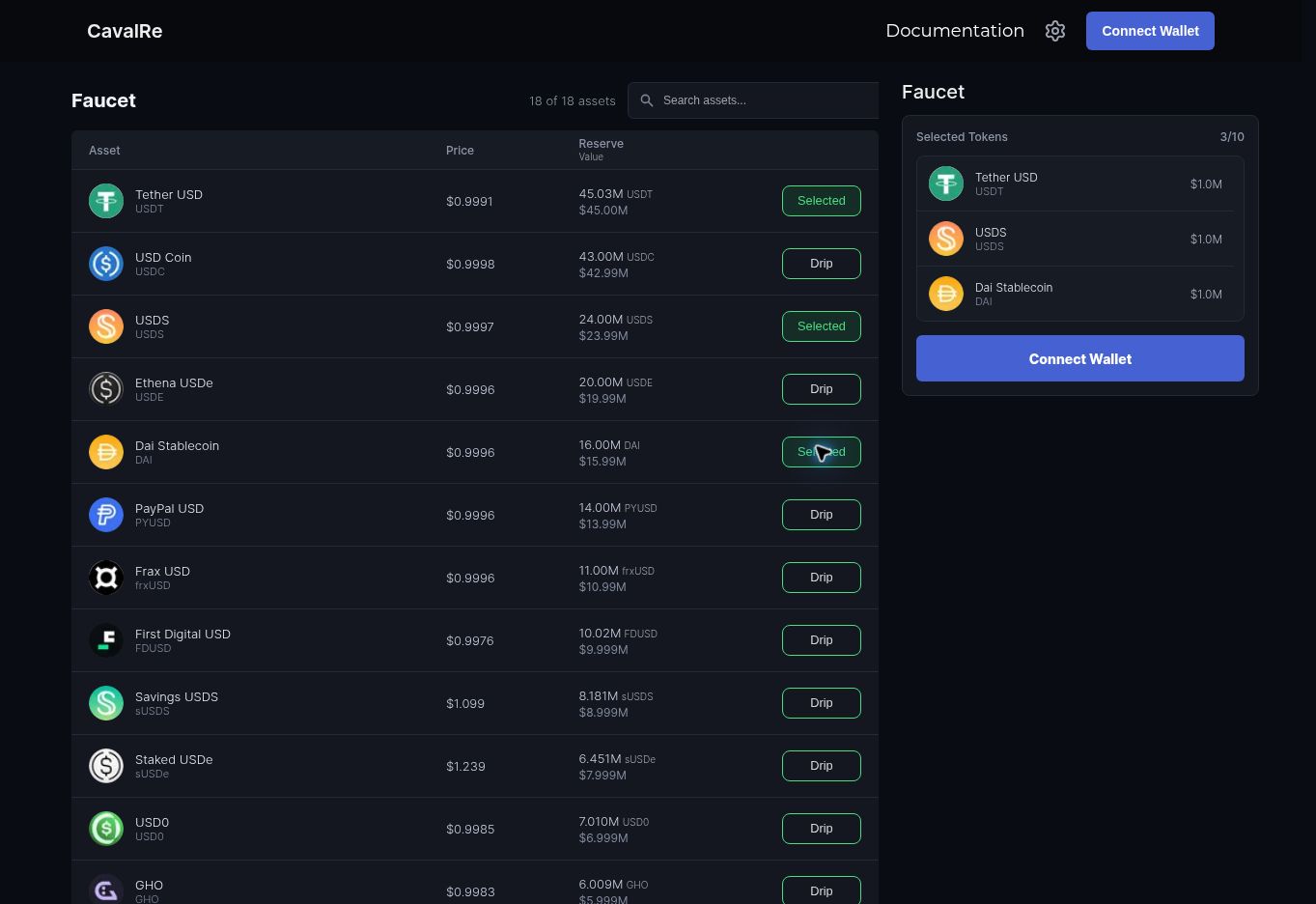Click the USD0 token icon
This screenshot has width=1316, height=904.
pos(106,829)
